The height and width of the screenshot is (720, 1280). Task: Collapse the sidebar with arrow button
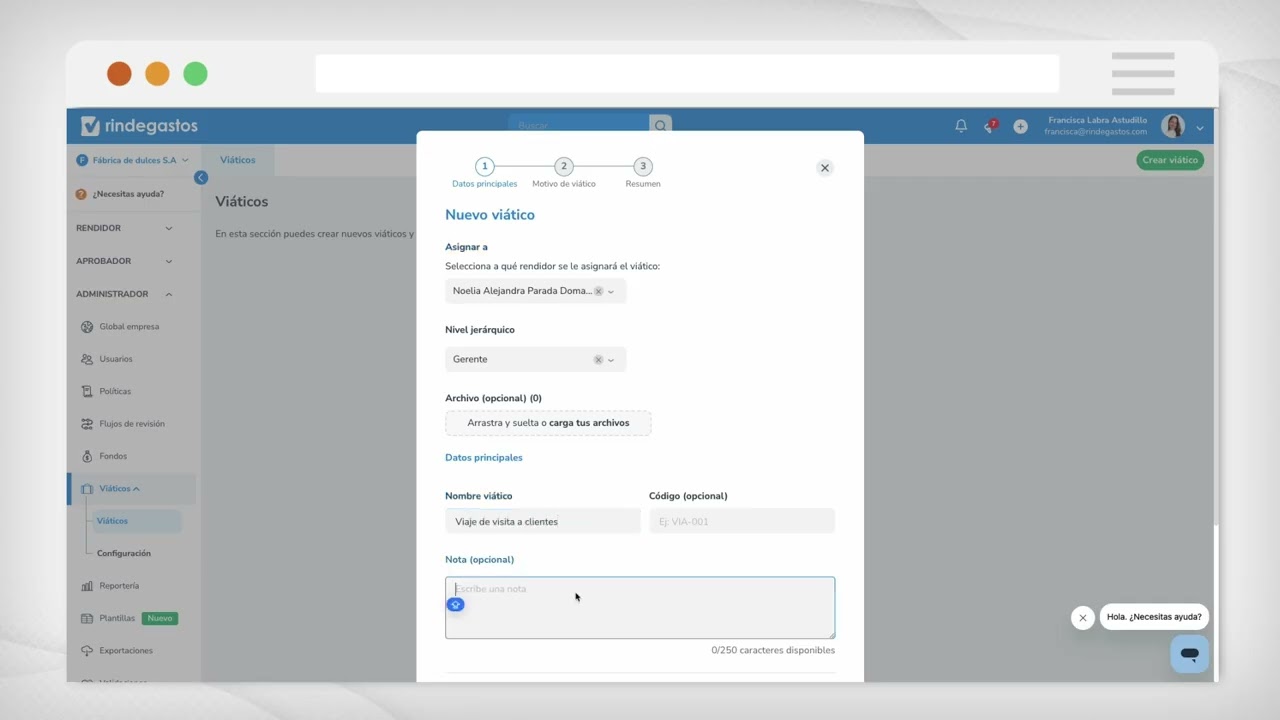click(201, 177)
